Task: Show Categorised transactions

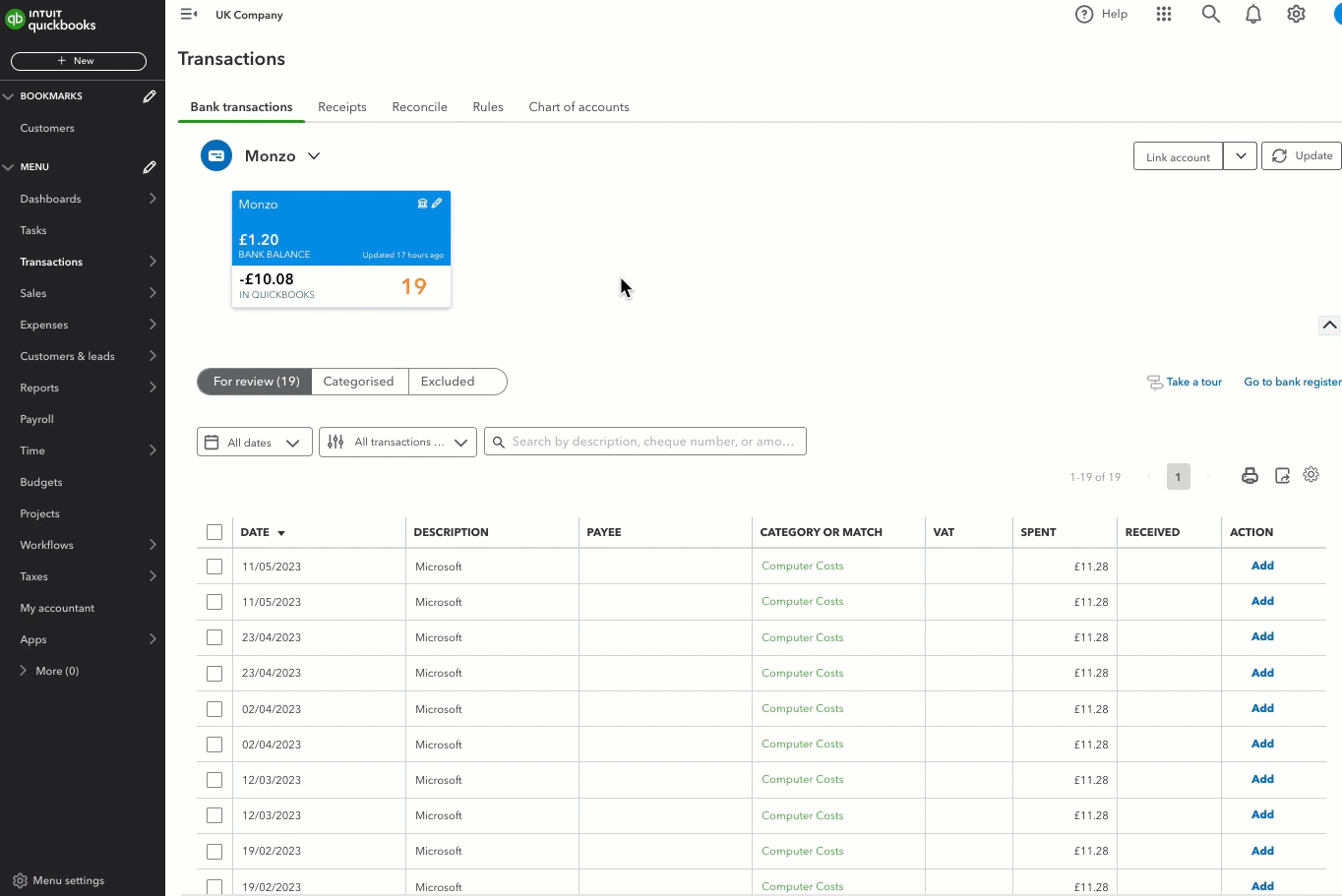Action: tap(359, 382)
